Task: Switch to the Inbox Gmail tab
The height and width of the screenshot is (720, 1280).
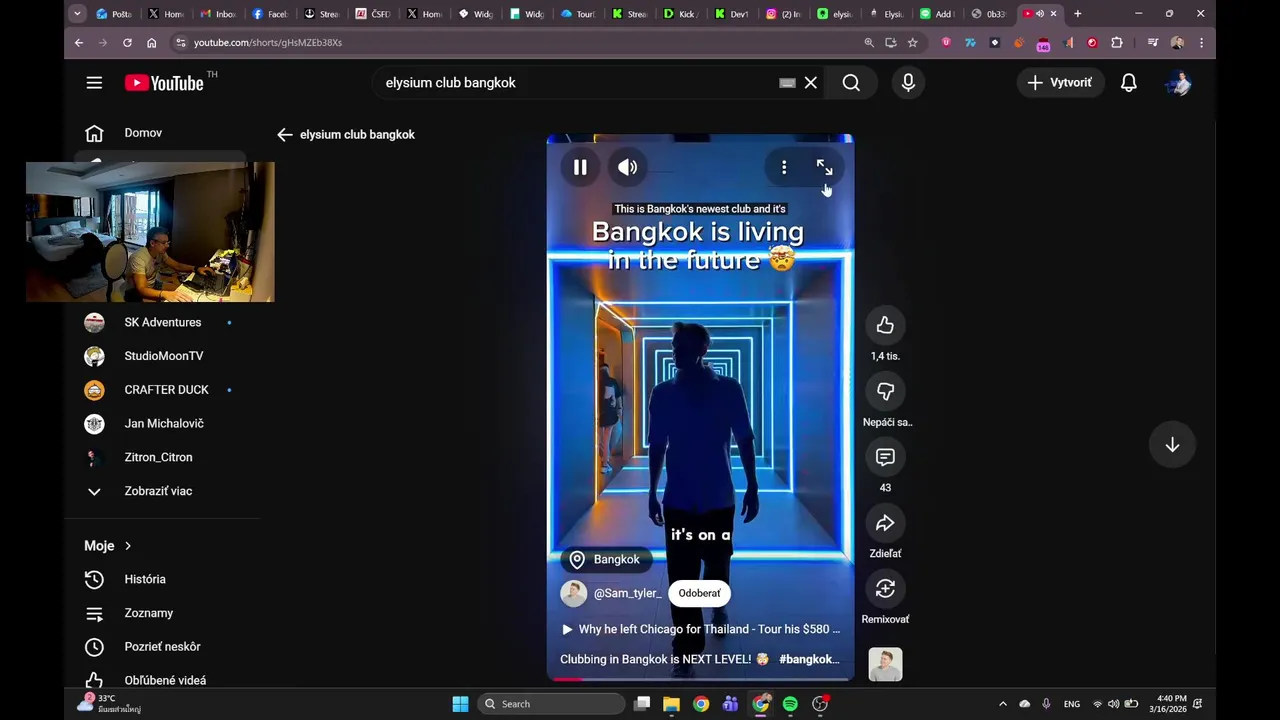Action: coord(218,14)
